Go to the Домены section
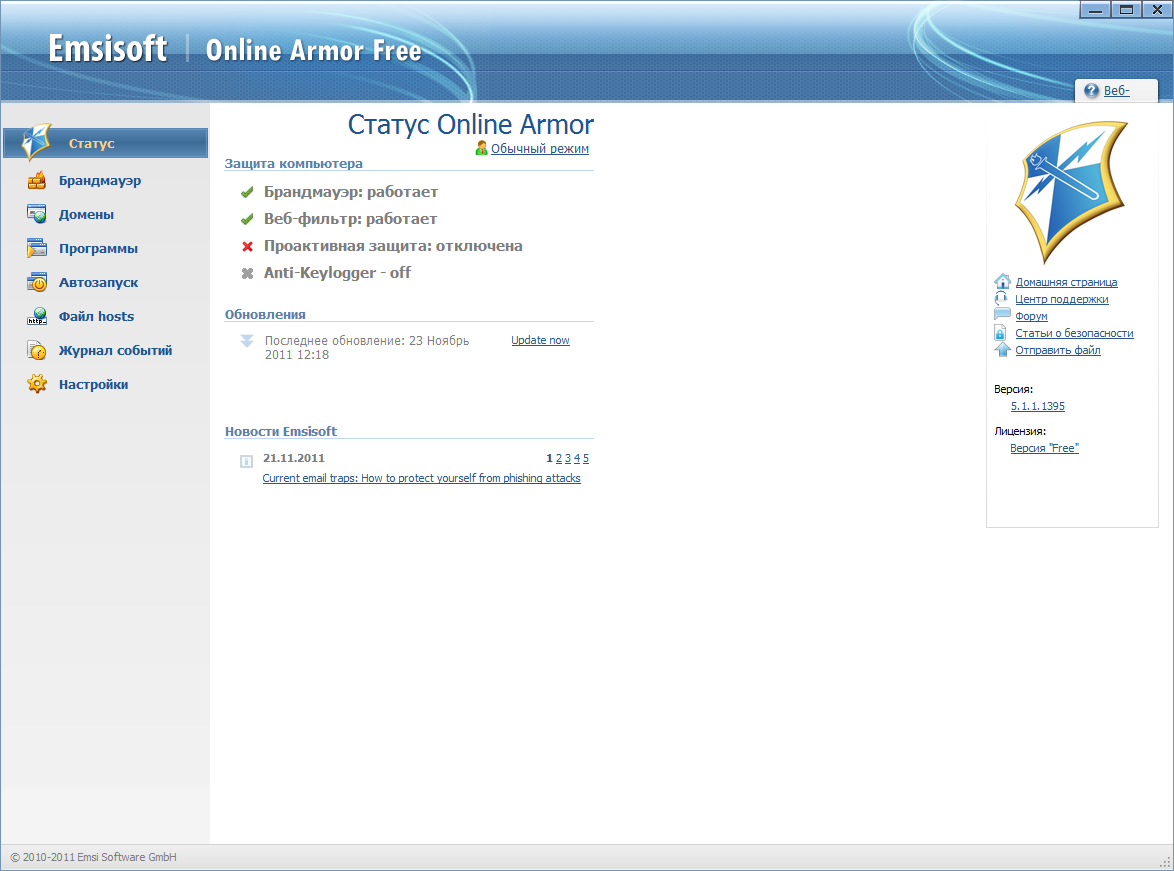The image size is (1174, 871). 86,214
